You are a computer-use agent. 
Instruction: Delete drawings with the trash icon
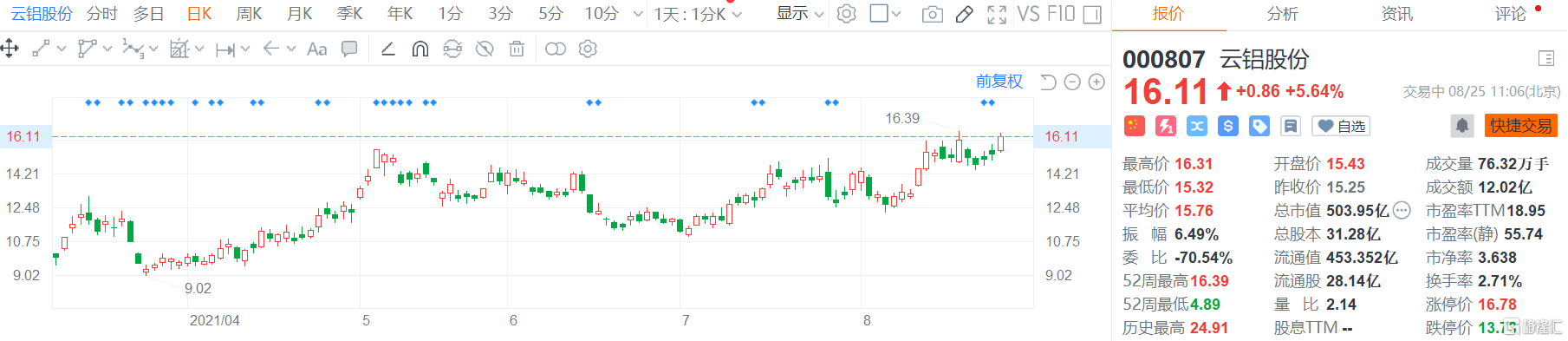click(x=517, y=49)
